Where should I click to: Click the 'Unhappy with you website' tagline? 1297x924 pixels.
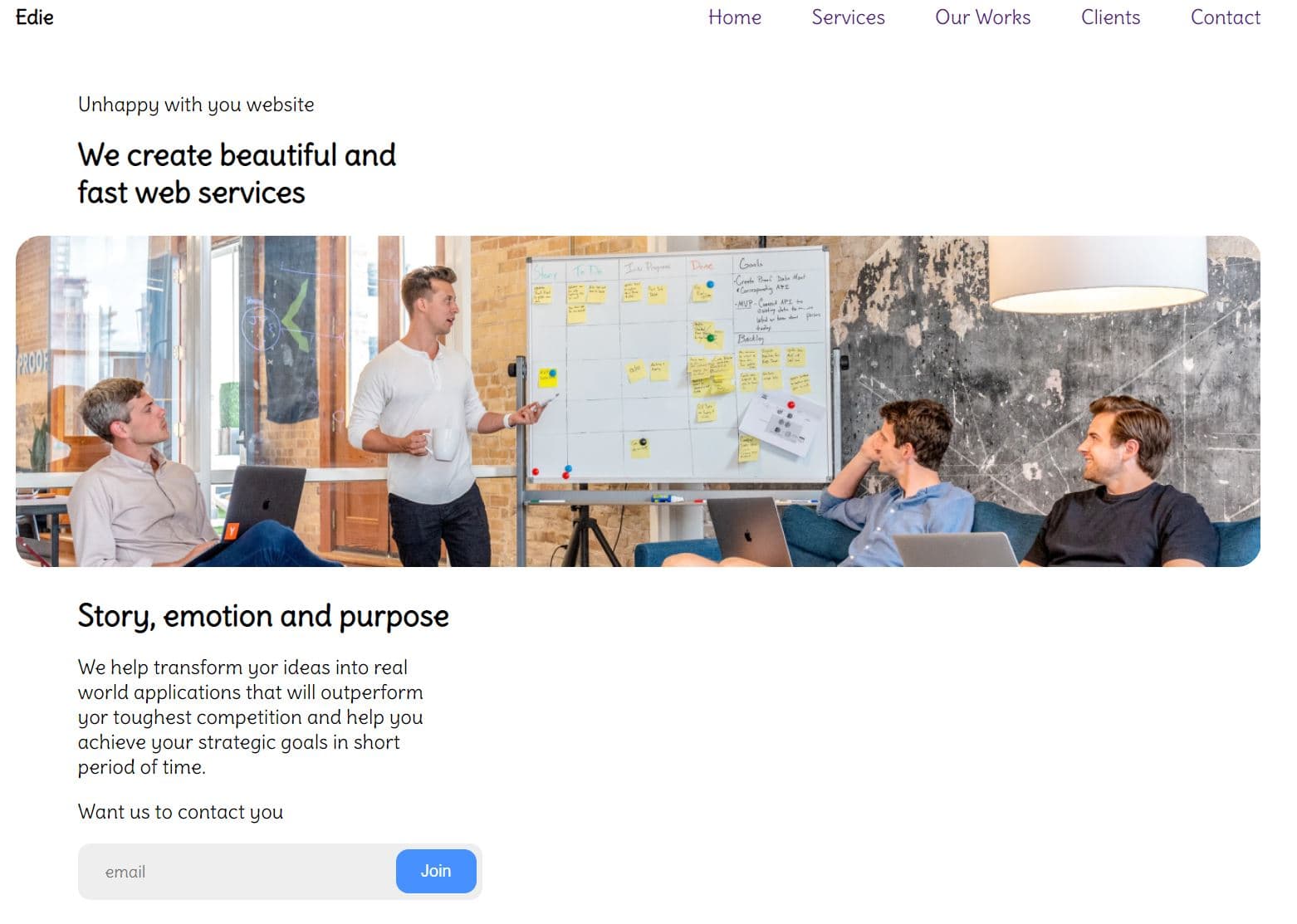tap(196, 105)
